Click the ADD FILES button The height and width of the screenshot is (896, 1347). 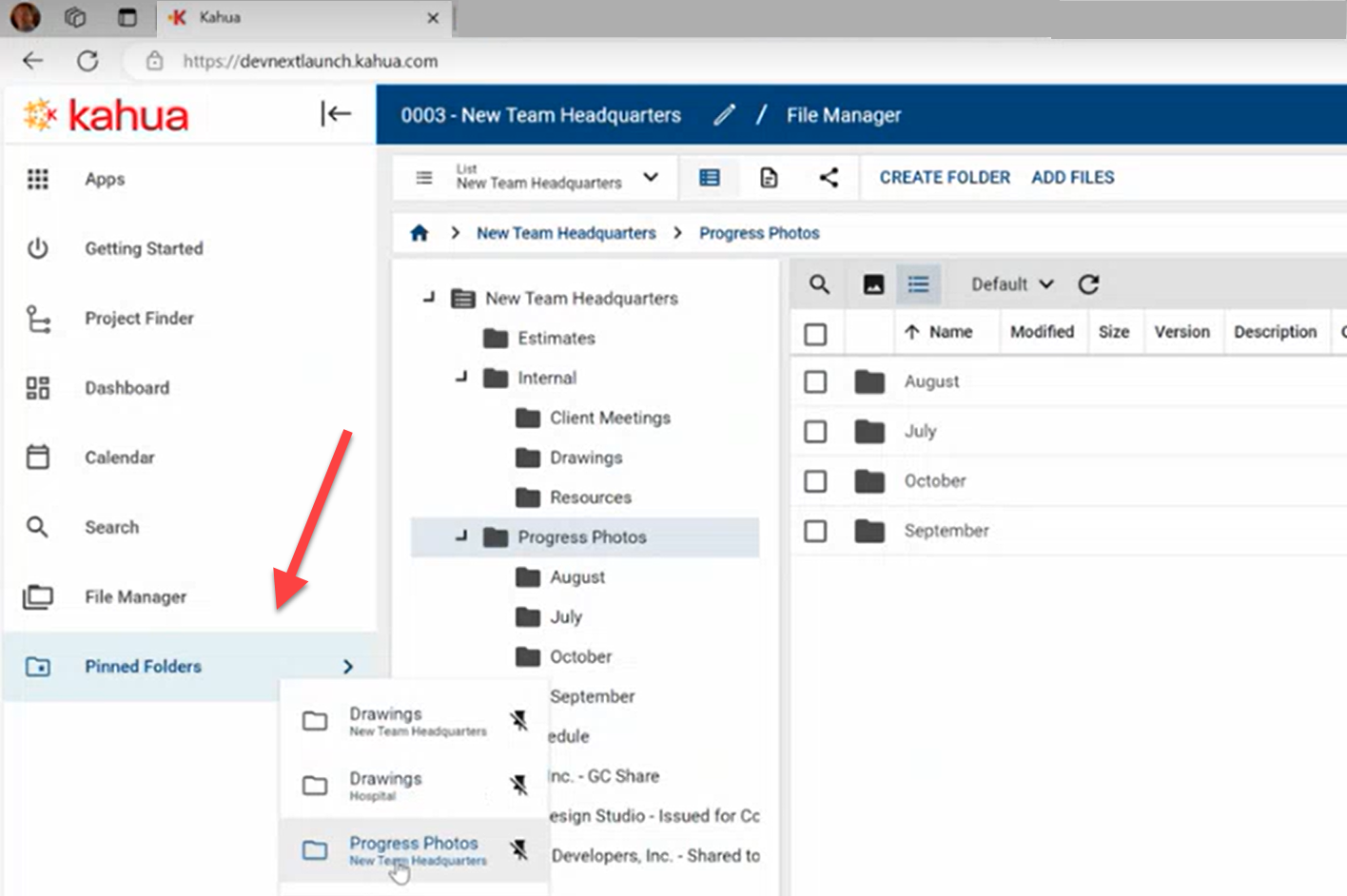pyautogui.click(x=1072, y=178)
